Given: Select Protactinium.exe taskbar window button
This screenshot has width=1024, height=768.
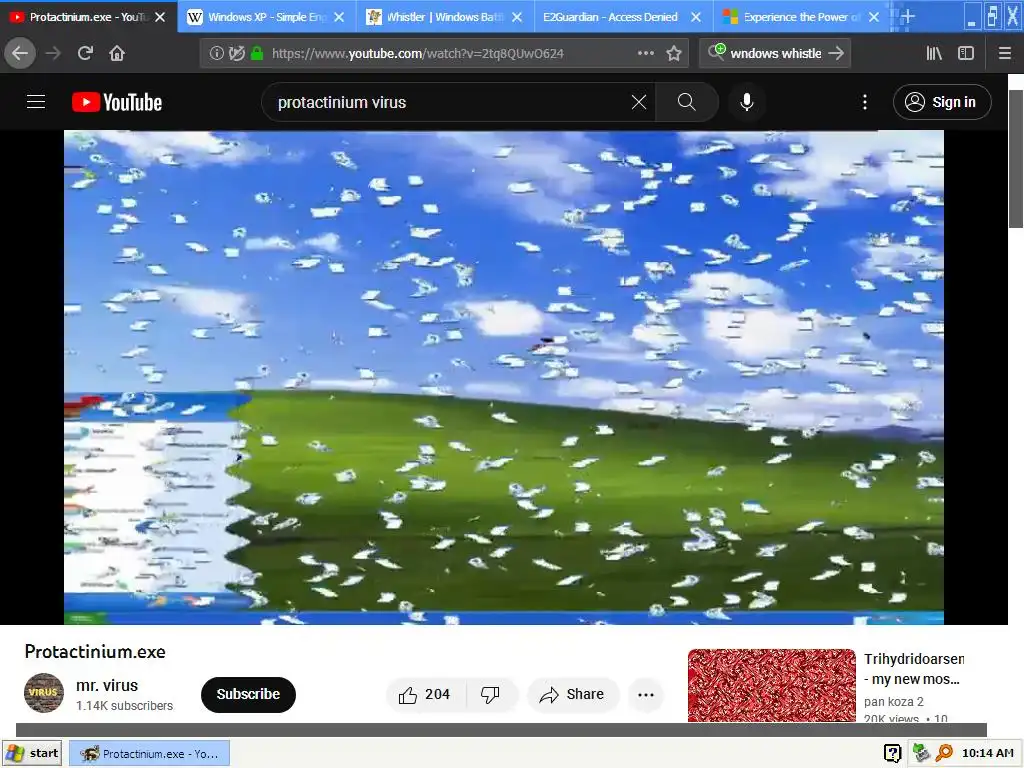Looking at the screenshot, I should click(x=149, y=753).
